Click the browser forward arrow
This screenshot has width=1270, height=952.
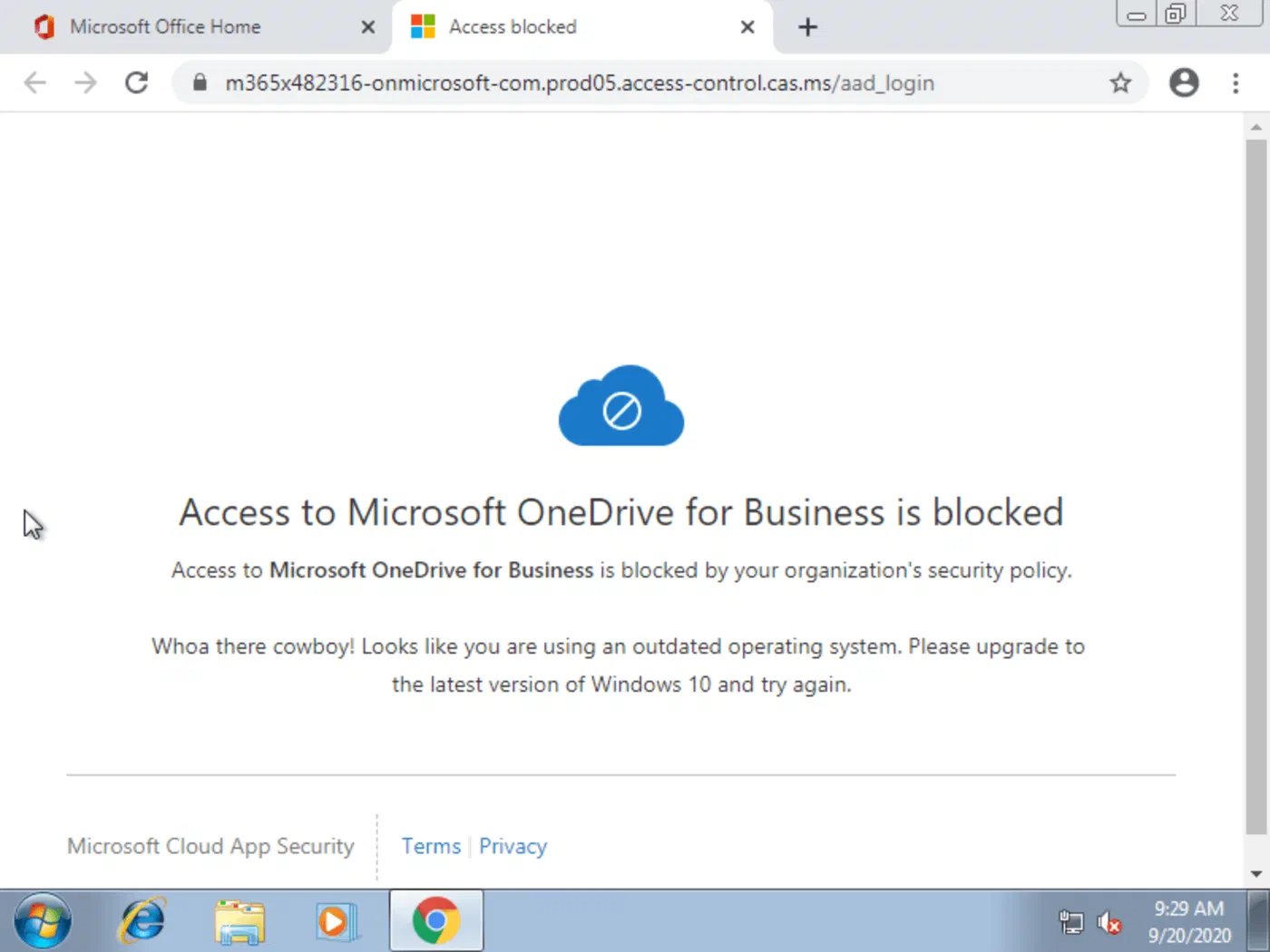tap(85, 83)
